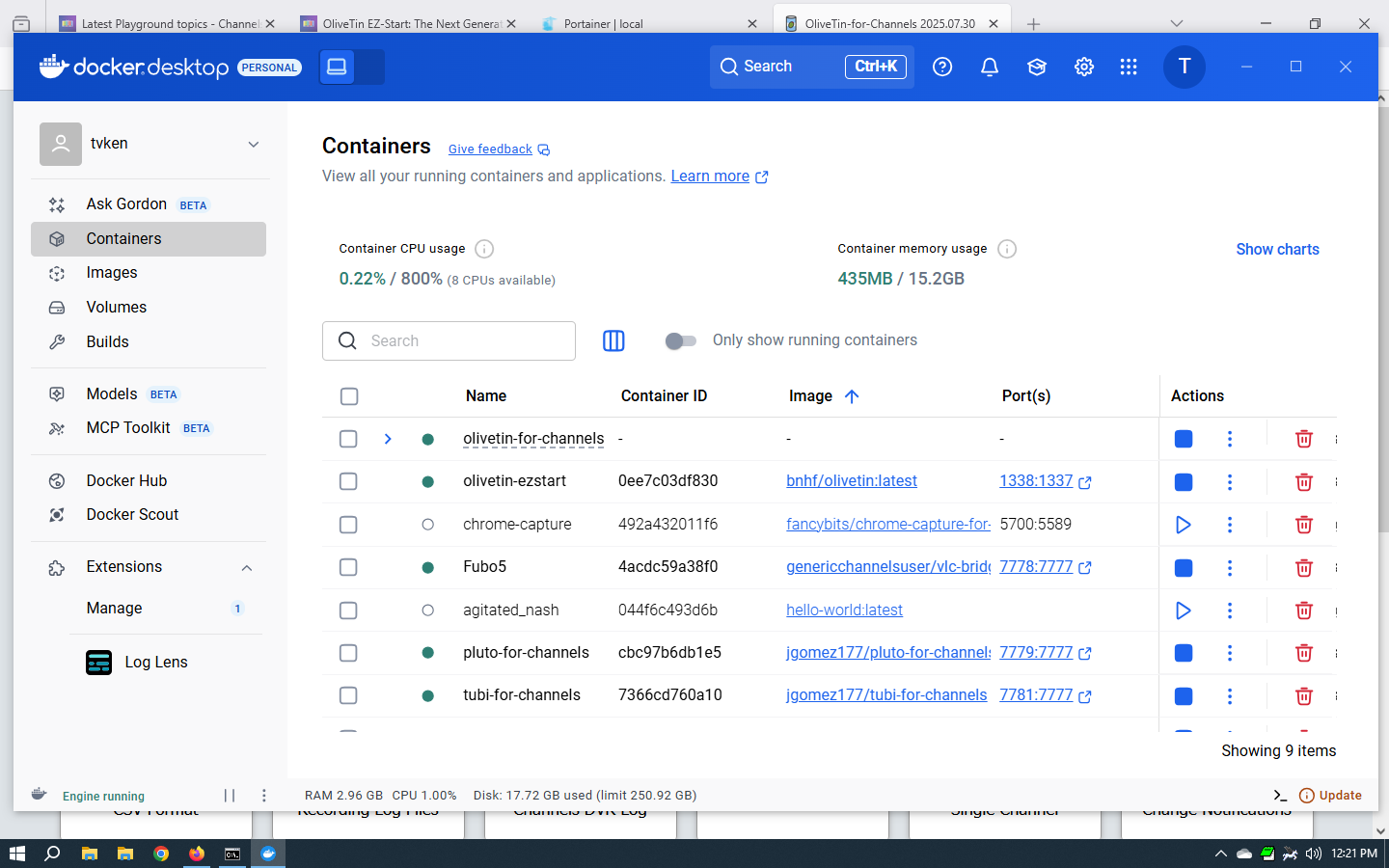Click the help question mark icon
Image resolution: width=1389 pixels, height=868 pixels.
(942, 67)
